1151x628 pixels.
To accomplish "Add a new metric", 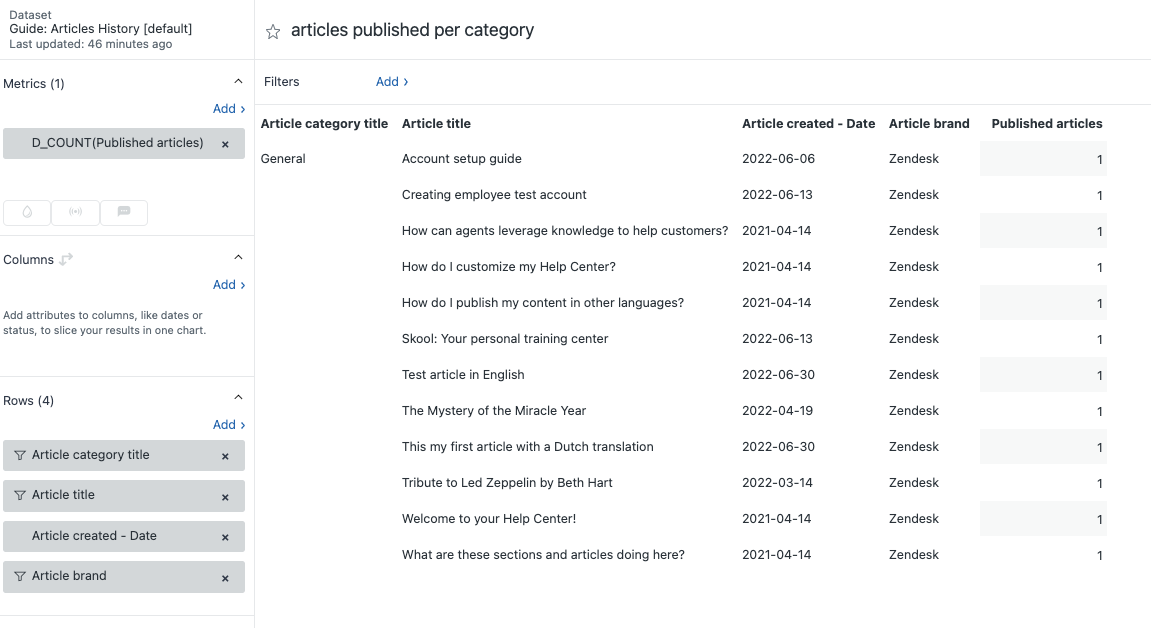I will pos(228,109).
